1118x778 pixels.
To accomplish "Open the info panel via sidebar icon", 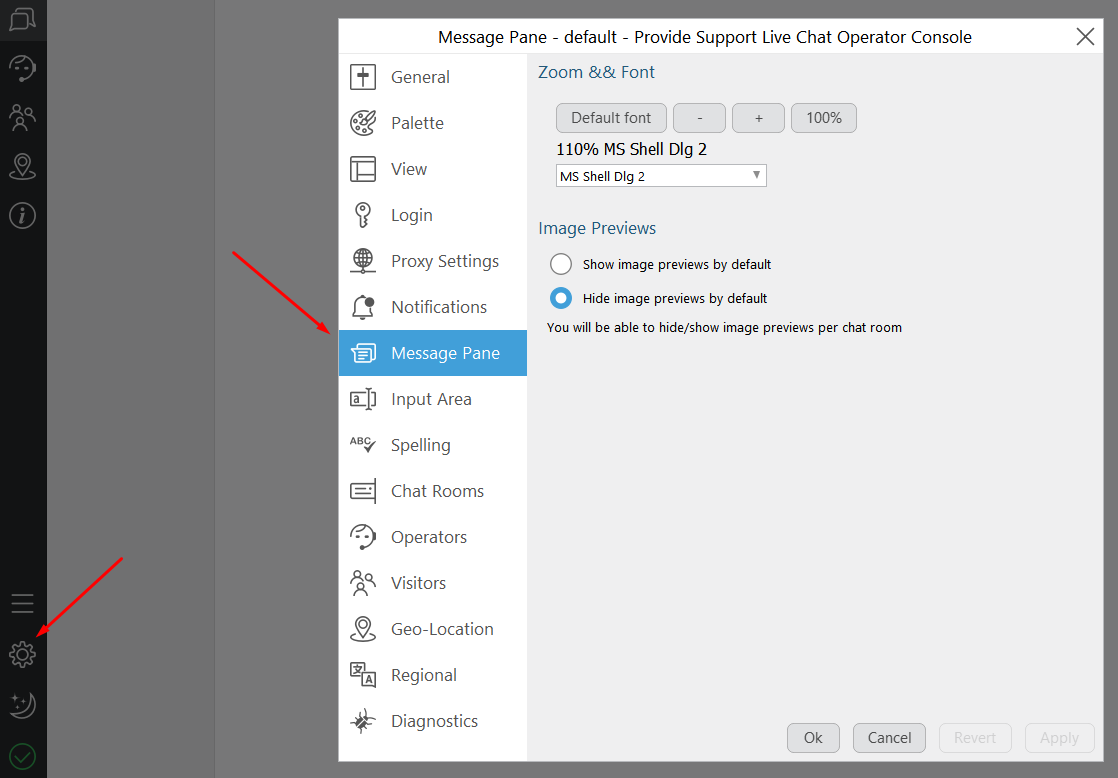I will pyautogui.click(x=22, y=215).
